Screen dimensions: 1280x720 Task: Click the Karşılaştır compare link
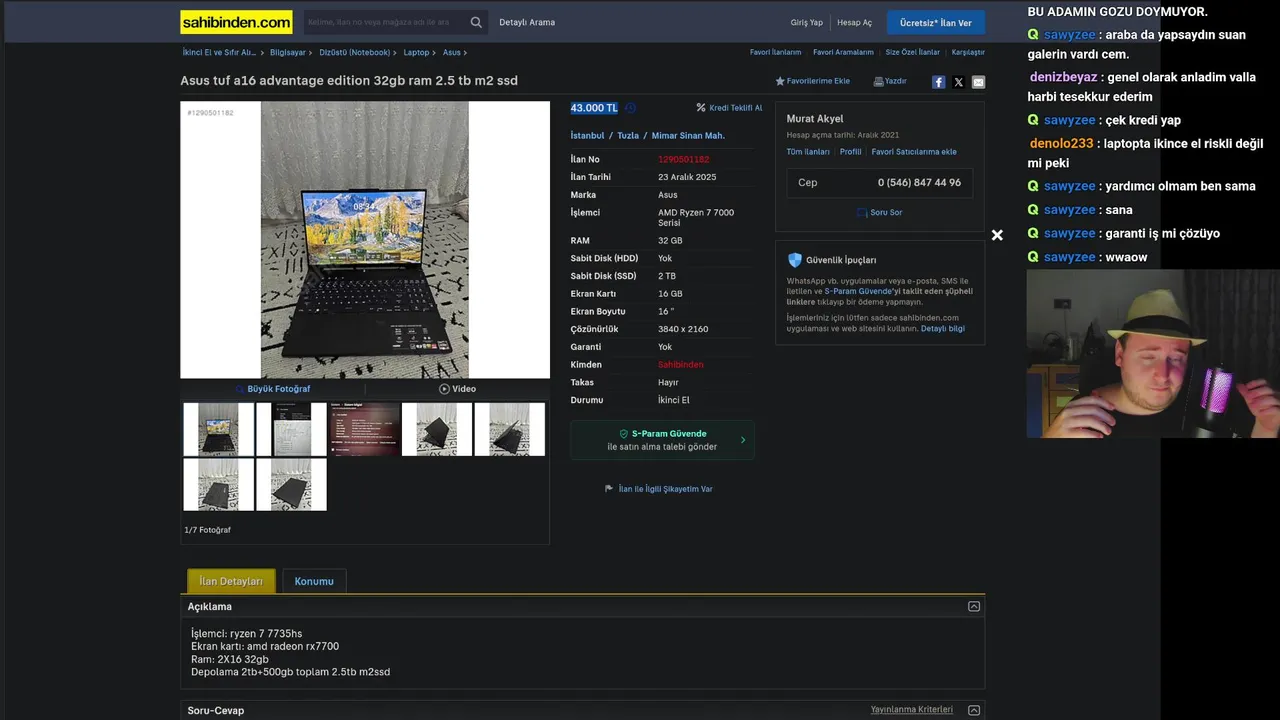[968, 52]
